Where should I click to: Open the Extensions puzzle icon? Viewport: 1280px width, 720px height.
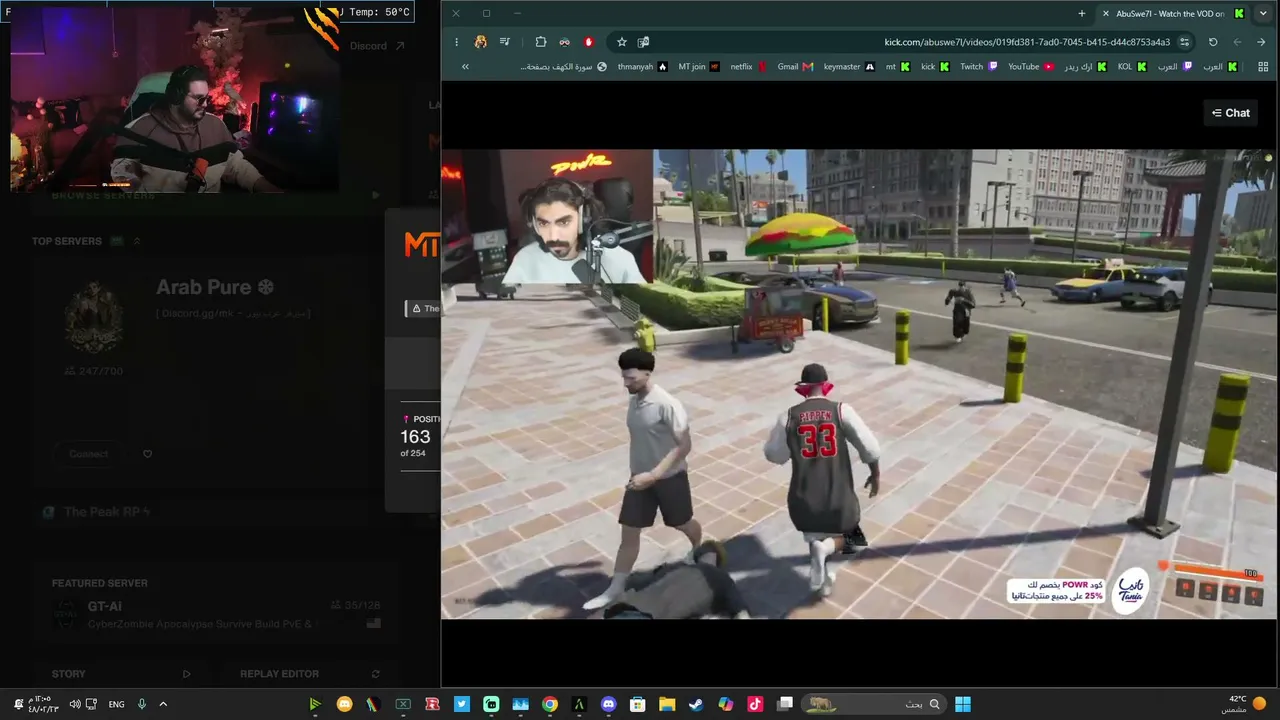click(541, 42)
